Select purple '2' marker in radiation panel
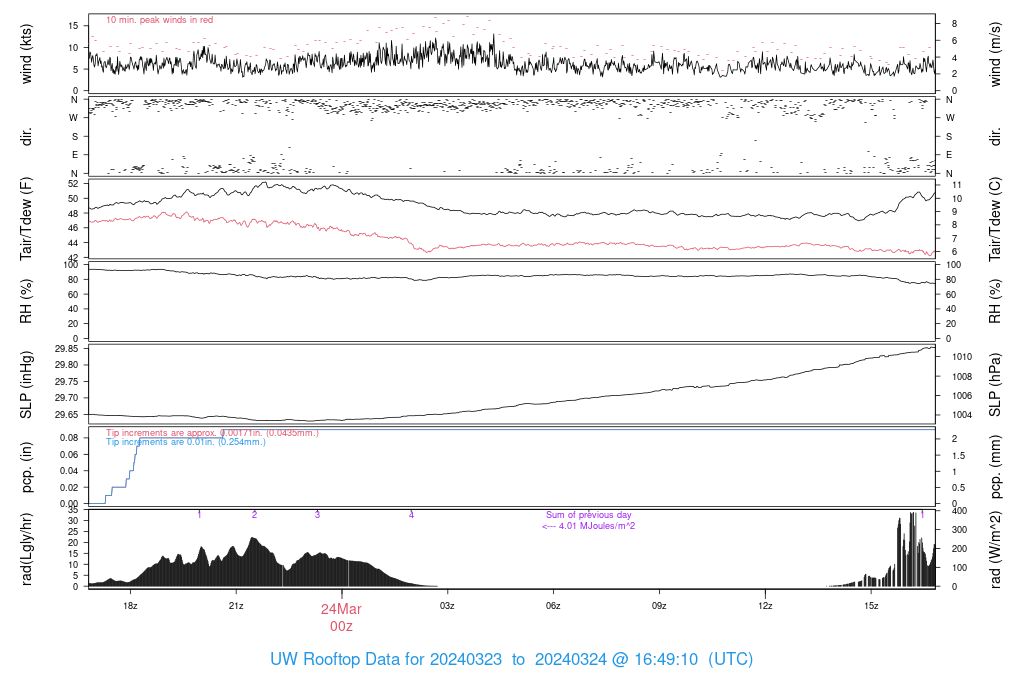The height and width of the screenshot is (700, 1024). pos(254,515)
